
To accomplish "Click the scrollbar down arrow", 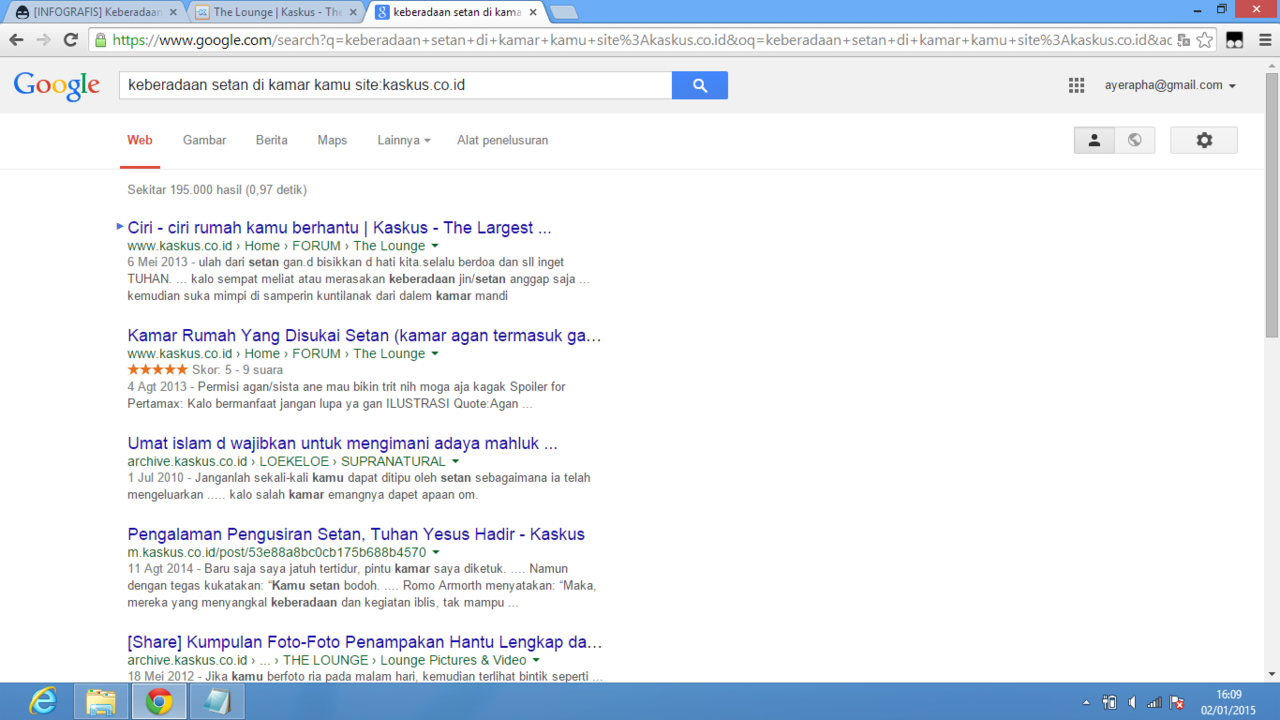I will tap(1272, 674).
